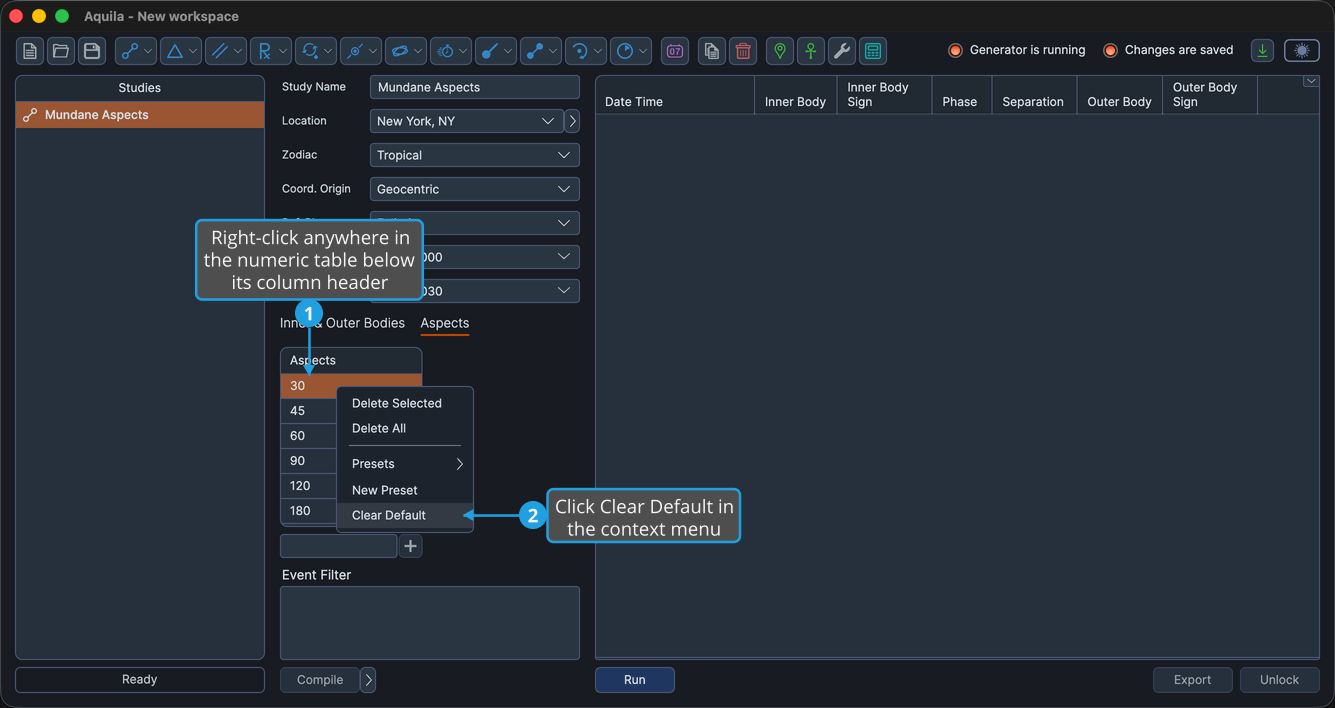Open the Location dropdown showing New York, NY

466,121
